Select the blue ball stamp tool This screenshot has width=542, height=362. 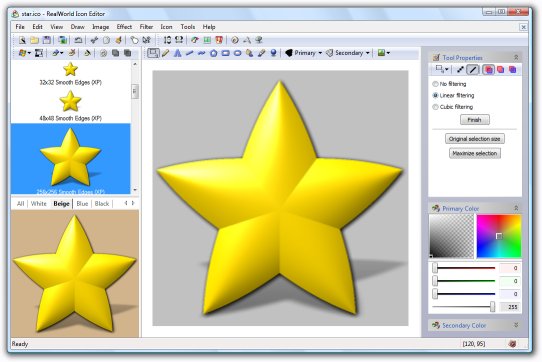coord(273,53)
